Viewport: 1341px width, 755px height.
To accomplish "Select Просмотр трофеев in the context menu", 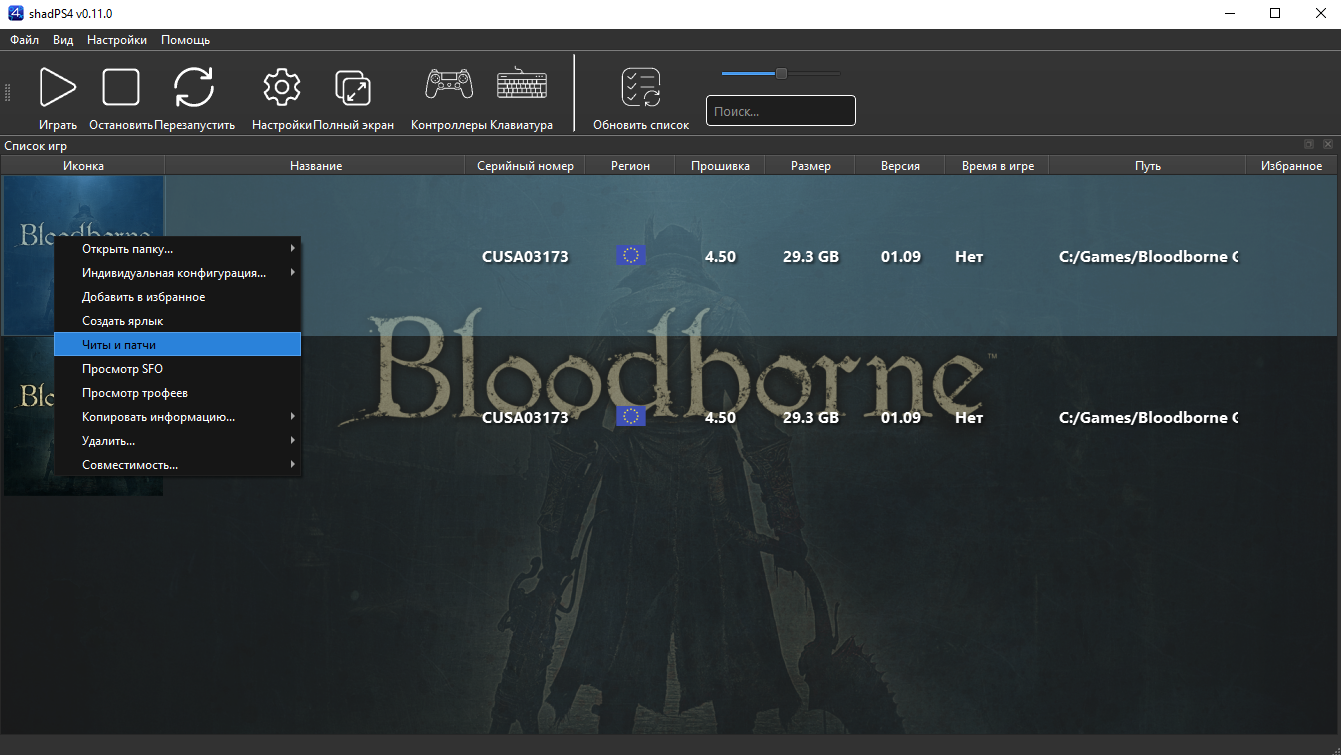I will point(177,393).
